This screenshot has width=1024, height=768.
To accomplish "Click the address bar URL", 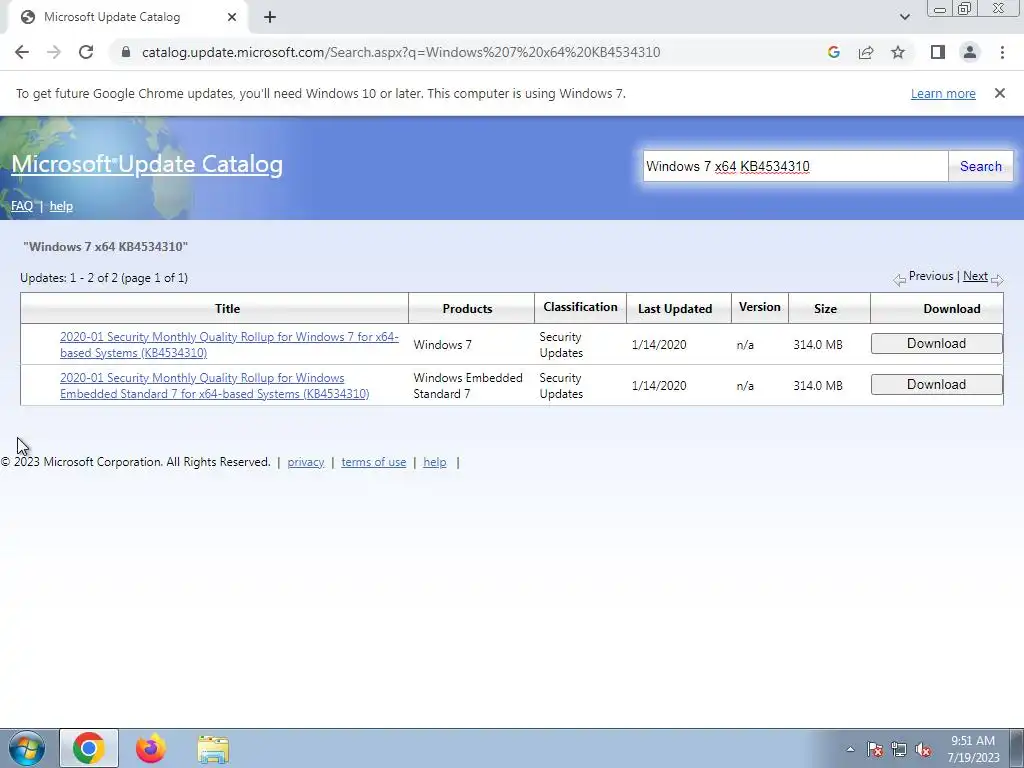I will point(401,52).
